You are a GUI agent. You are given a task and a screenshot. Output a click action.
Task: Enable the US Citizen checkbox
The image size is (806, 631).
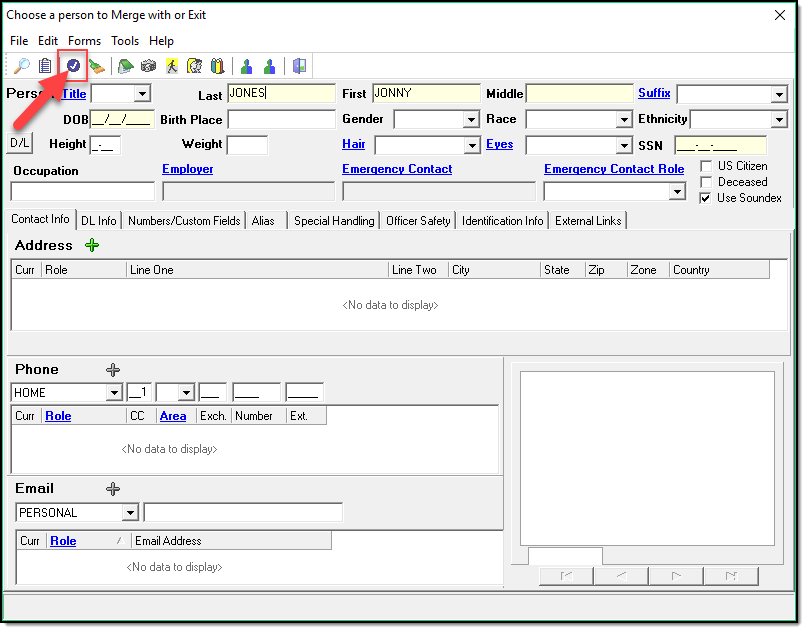tap(706, 166)
